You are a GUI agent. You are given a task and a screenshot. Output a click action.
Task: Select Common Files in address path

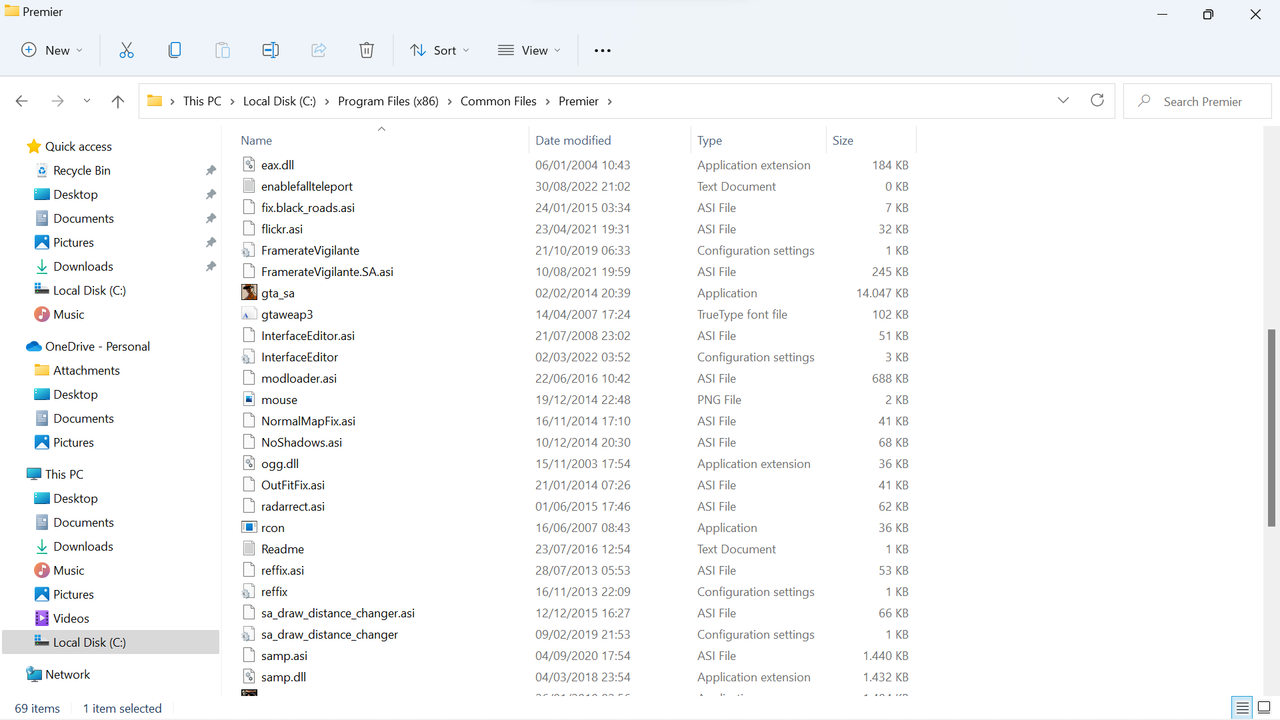(499, 101)
